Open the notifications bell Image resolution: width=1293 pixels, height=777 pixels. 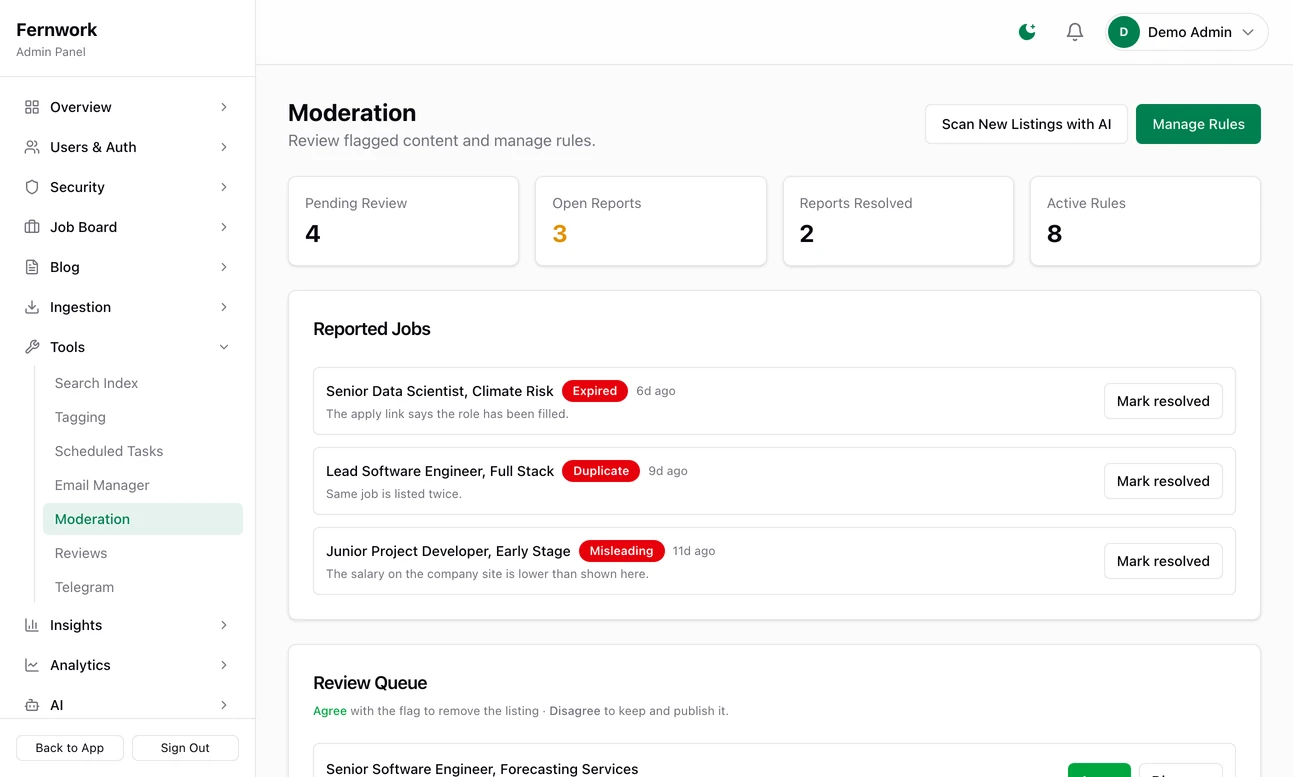(1075, 32)
